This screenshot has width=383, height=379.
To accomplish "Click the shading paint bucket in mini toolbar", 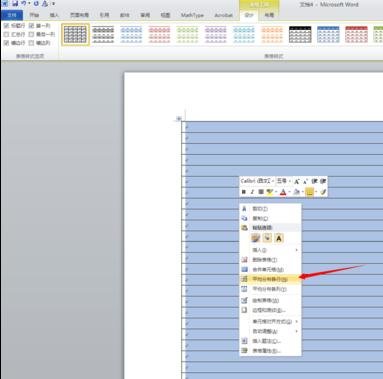I will 296,192.
